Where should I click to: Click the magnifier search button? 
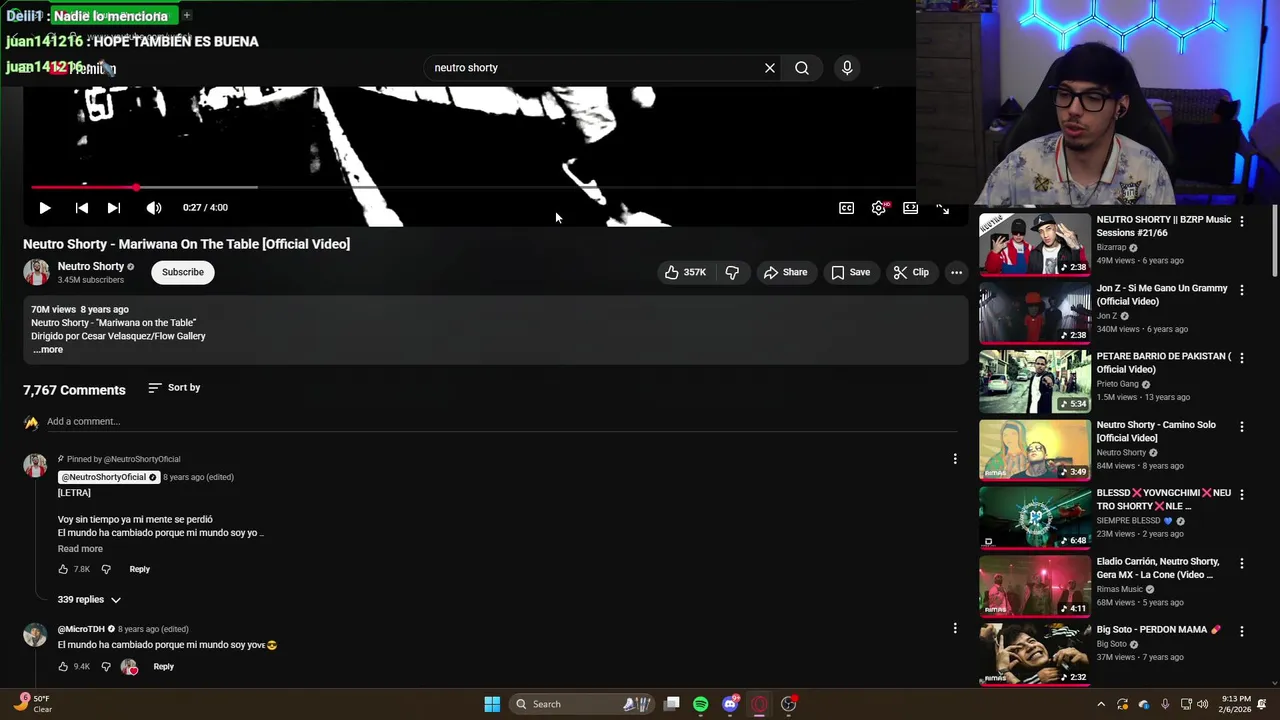pyautogui.click(x=802, y=68)
